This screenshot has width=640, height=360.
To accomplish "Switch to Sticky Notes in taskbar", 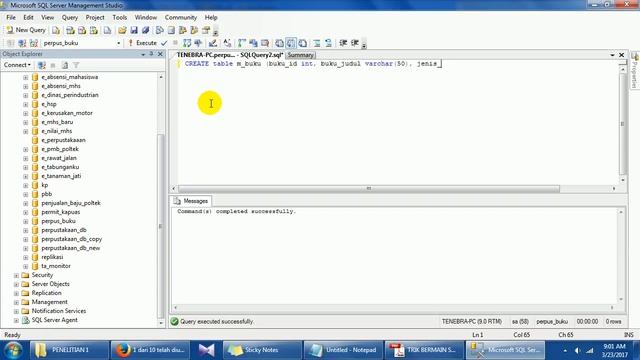I will point(261,350).
